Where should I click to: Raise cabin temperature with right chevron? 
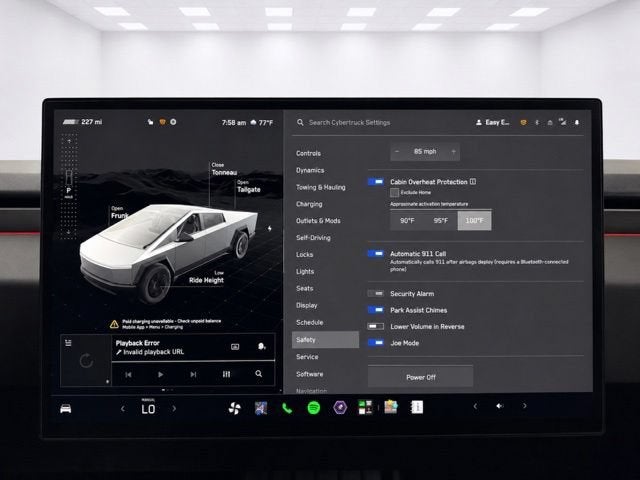click(x=174, y=408)
